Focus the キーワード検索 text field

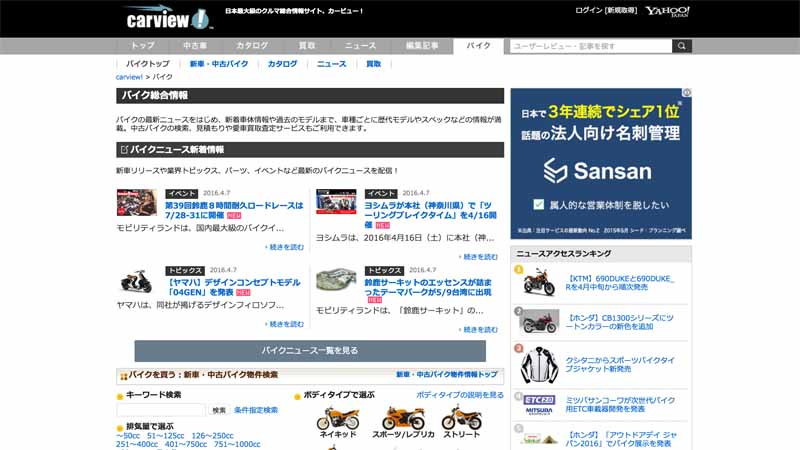(161, 410)
